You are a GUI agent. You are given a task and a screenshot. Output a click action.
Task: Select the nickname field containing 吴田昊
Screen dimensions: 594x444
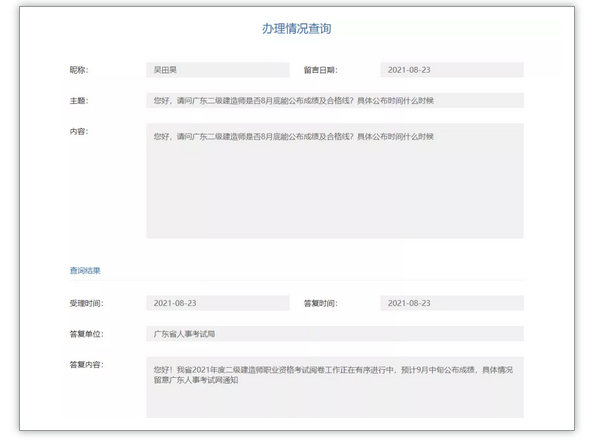pos(218,70)
